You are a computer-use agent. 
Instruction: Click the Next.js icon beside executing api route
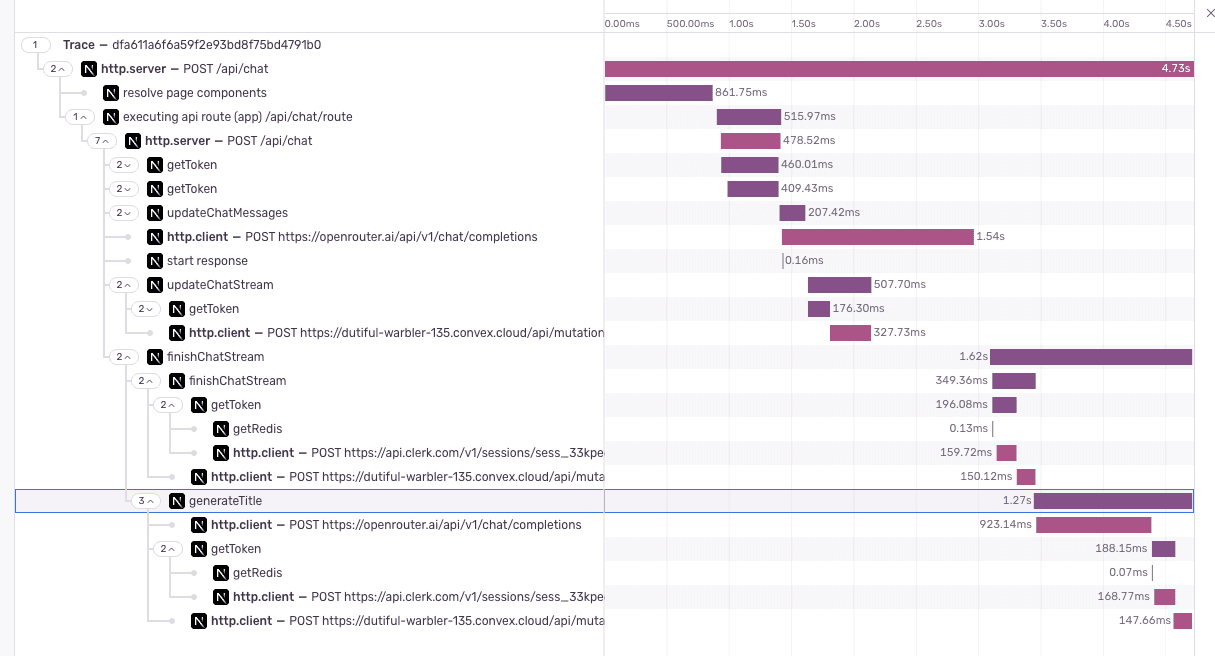point(111,117)
